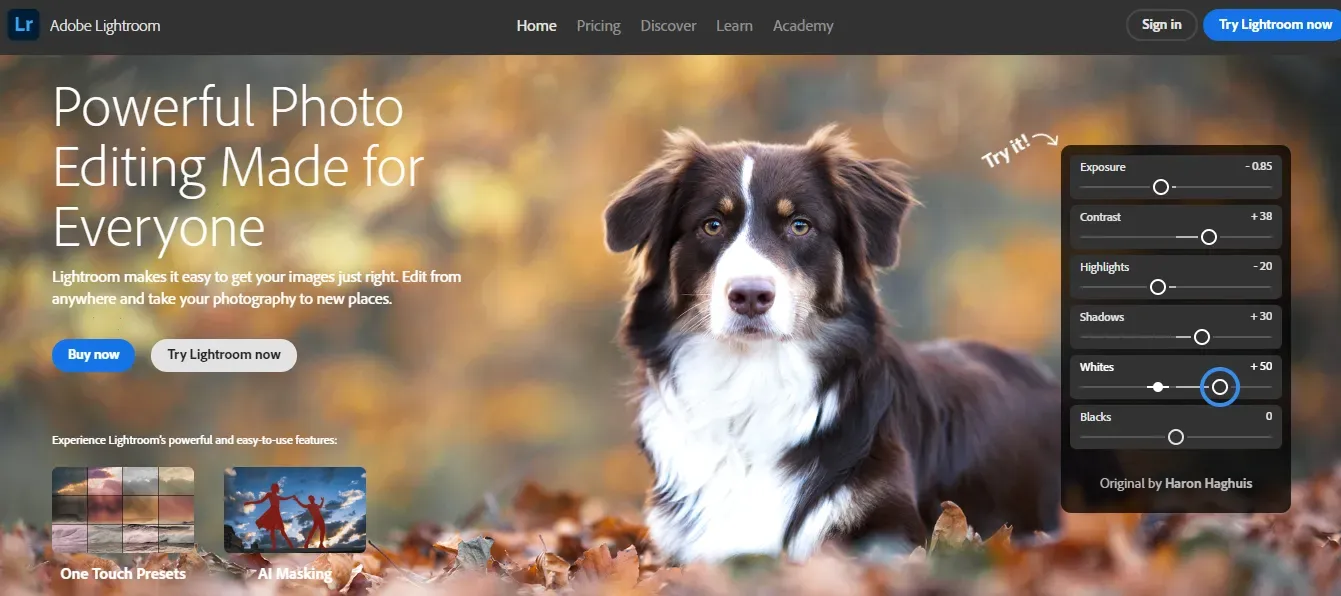Click the Haron Haghuis credit link

click(1208, 483)
